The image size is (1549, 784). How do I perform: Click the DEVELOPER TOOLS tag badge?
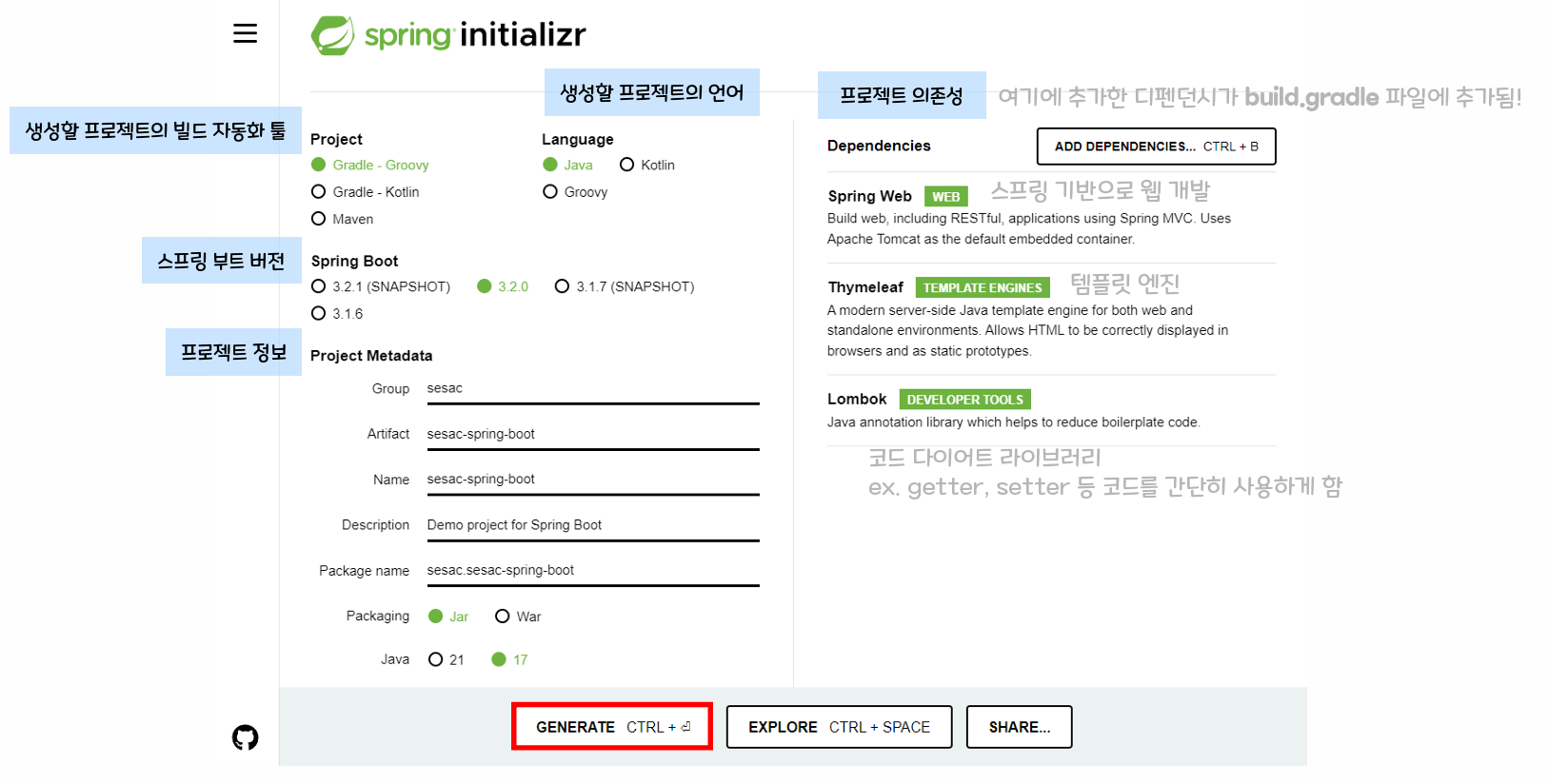tap(964, 400)
